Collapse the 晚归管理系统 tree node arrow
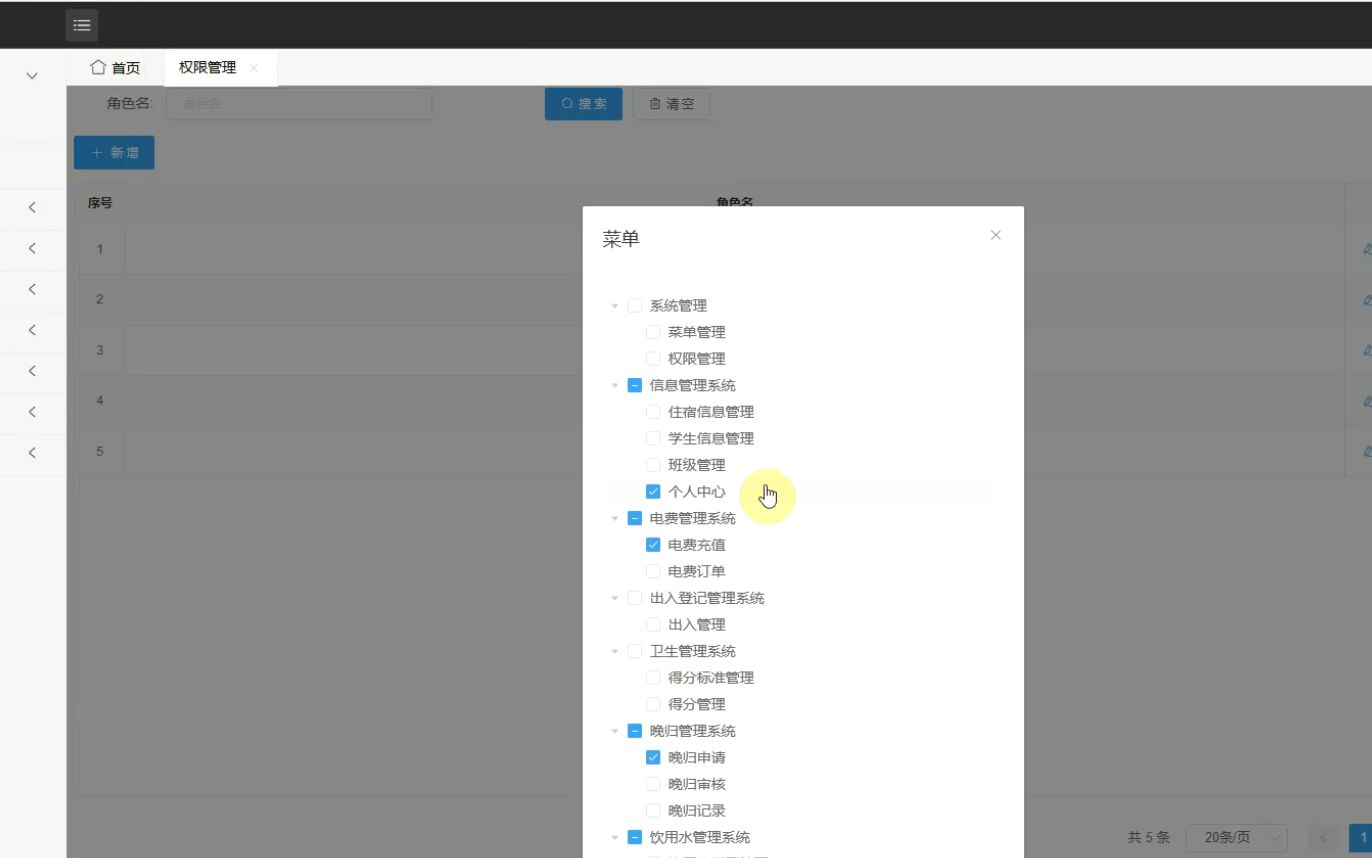1372x858 pixels. tap(615, 731)
